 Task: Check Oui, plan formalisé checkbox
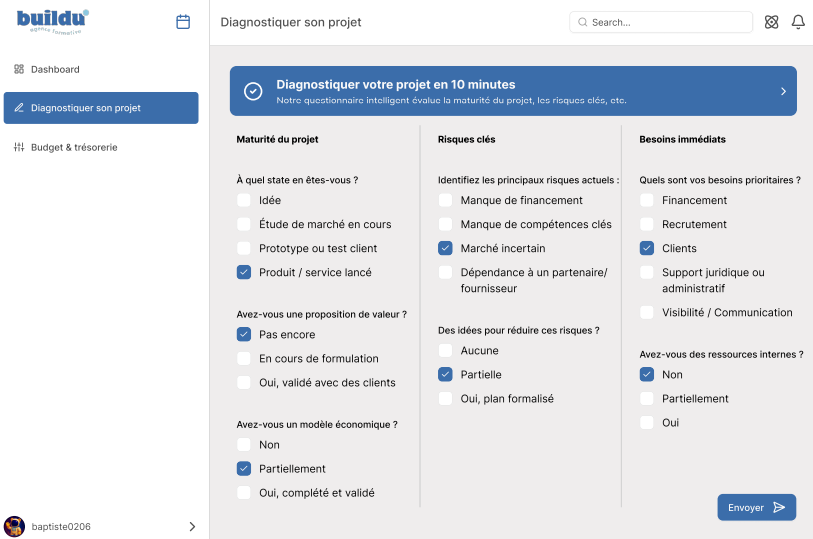point(445,398)
